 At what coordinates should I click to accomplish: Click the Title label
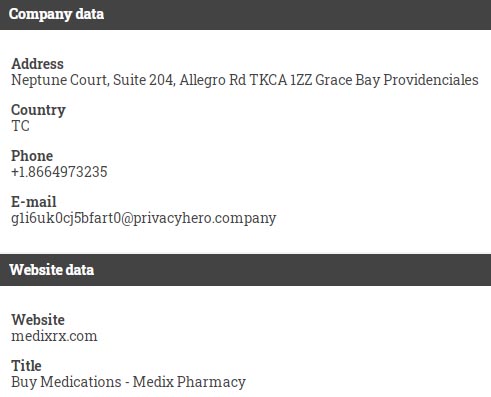tap(26, 366)
